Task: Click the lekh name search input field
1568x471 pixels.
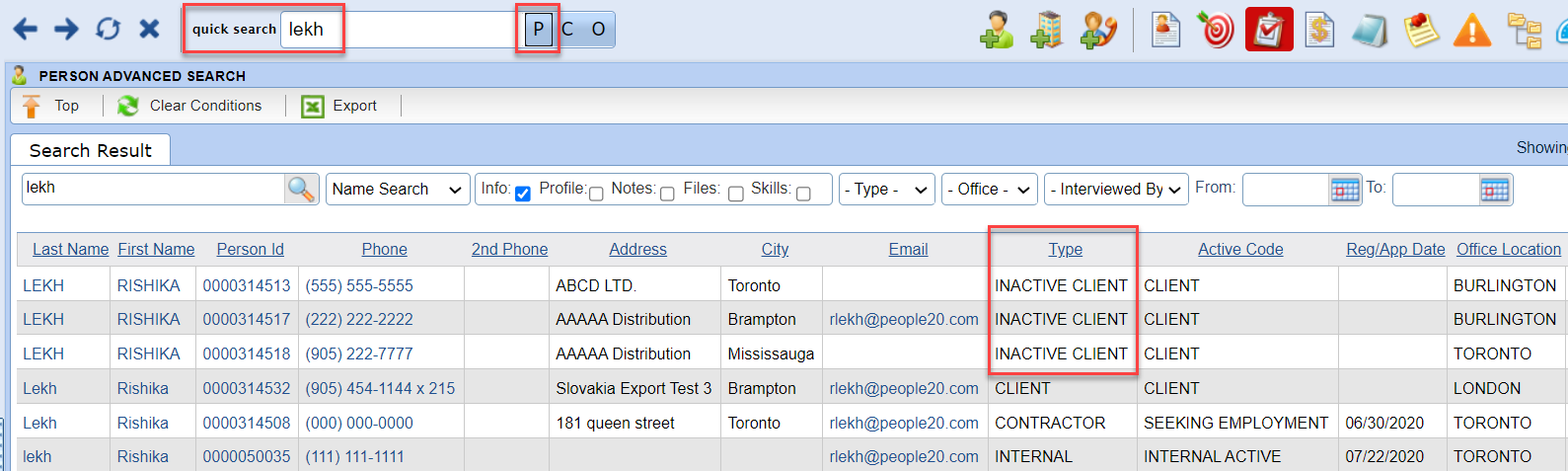Action: pyautogui.click(x=154, y=189)
